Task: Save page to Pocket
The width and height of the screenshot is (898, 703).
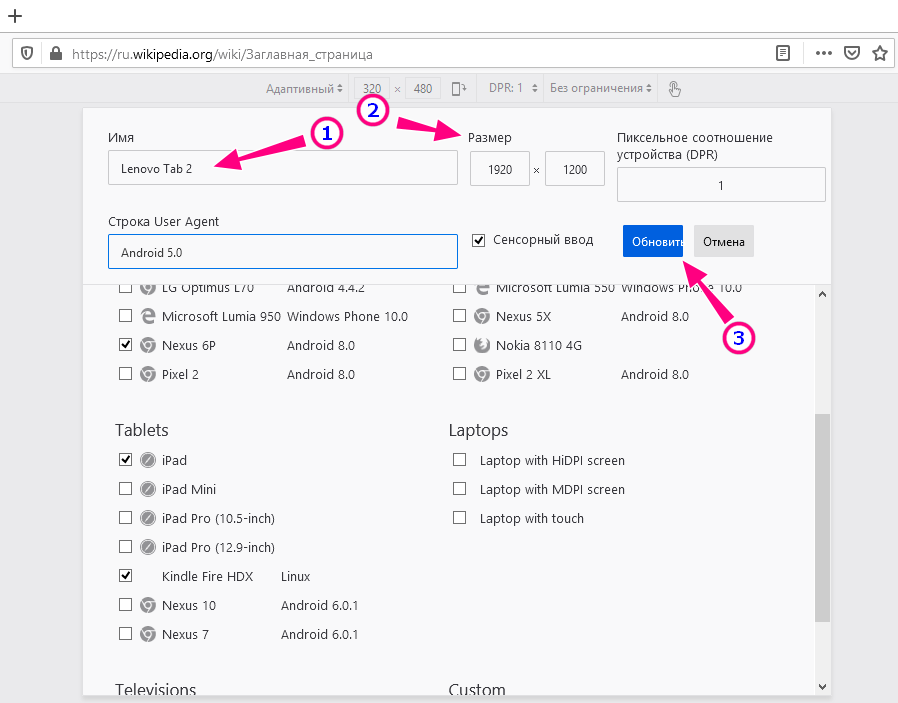Action: click(852, 54)
